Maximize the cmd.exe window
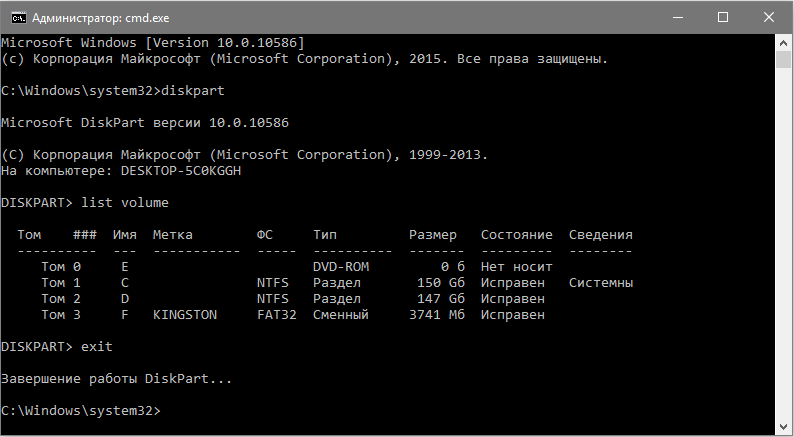The image size is (794, 437). [x=721, y=17]
